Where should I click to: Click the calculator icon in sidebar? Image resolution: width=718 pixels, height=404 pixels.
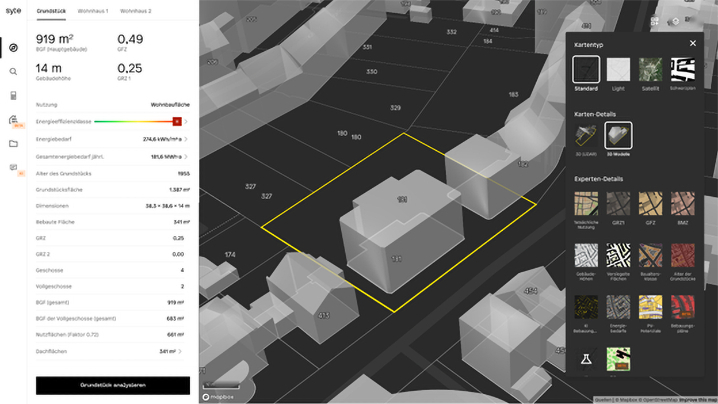[14, 96]
